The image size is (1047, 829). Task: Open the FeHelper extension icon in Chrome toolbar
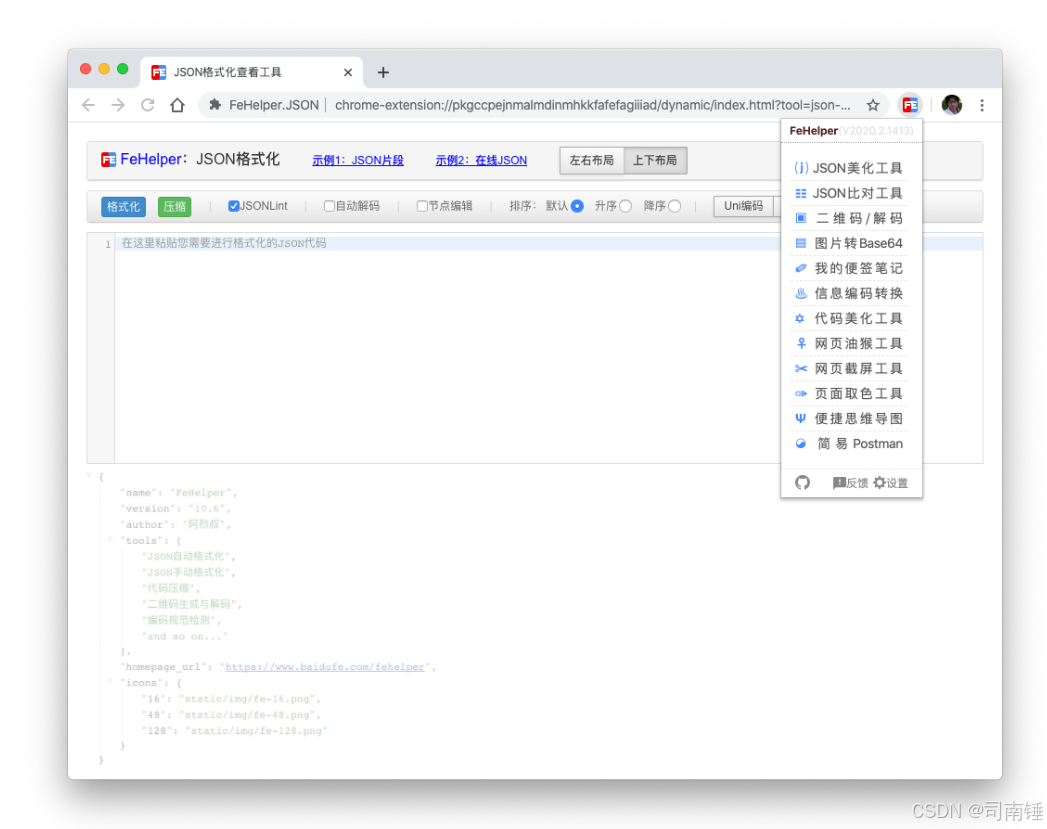point(911,104)
